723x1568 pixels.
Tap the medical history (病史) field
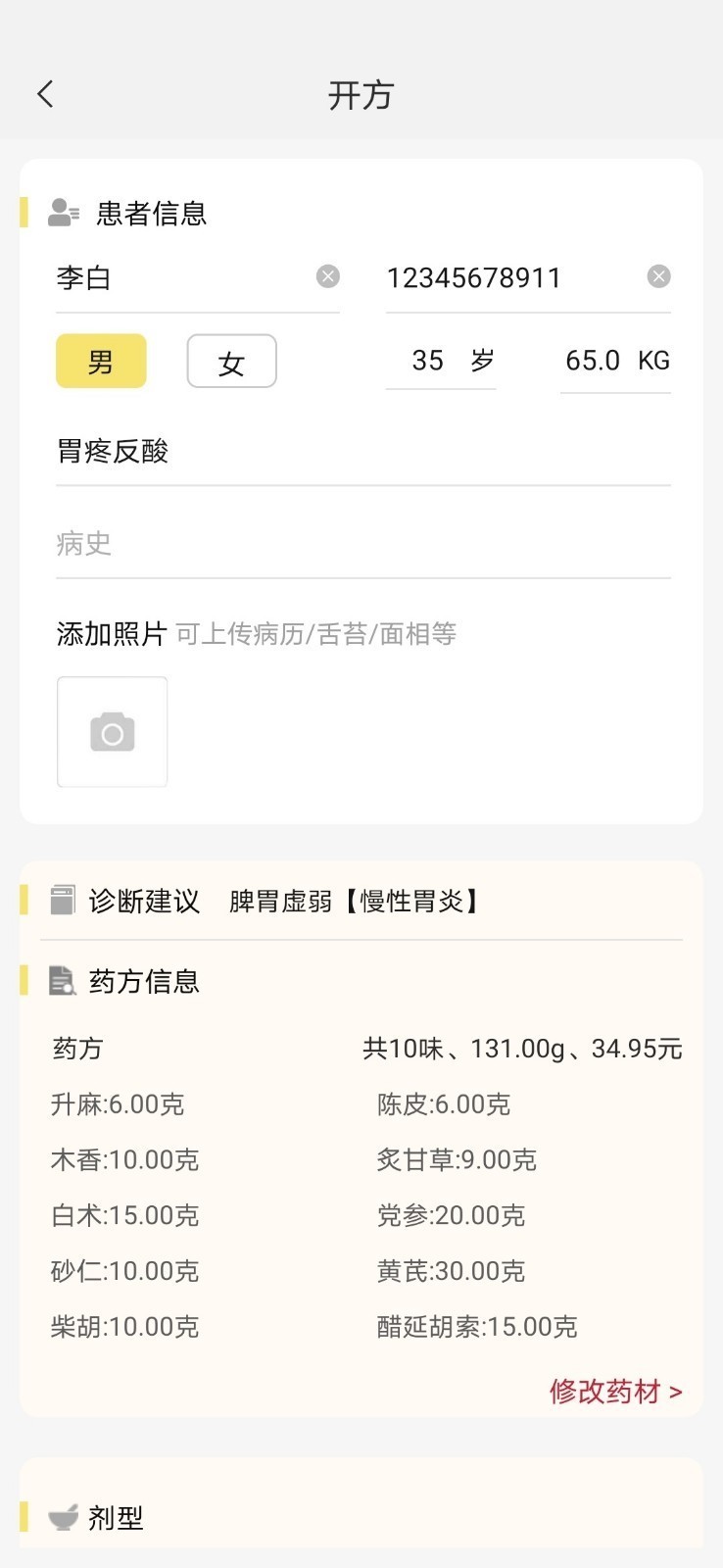click(x=362, y=544)
